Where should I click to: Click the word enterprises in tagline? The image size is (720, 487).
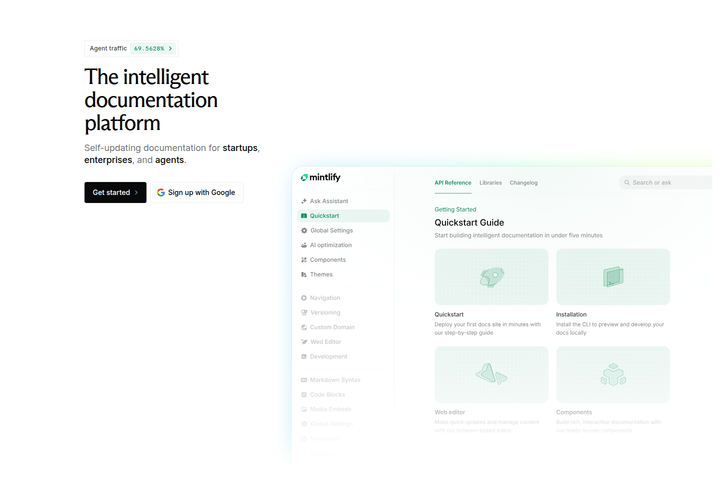pos(108,160)
